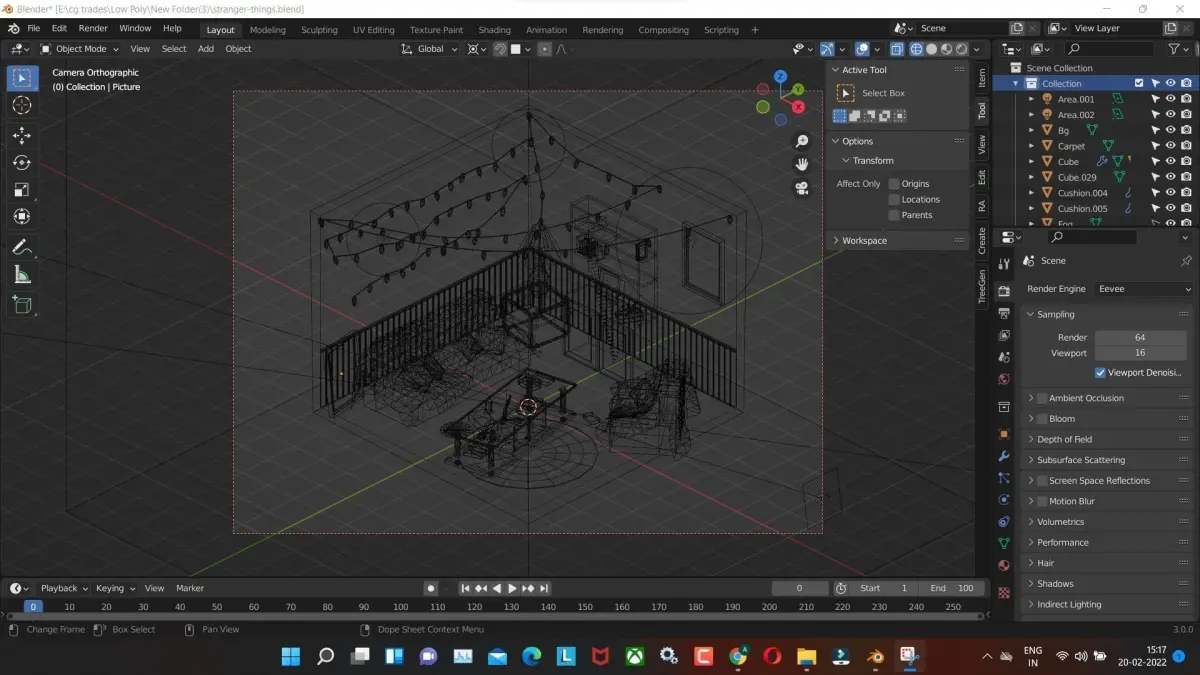Switch to solid viewport shading

(x=931, y=49)
